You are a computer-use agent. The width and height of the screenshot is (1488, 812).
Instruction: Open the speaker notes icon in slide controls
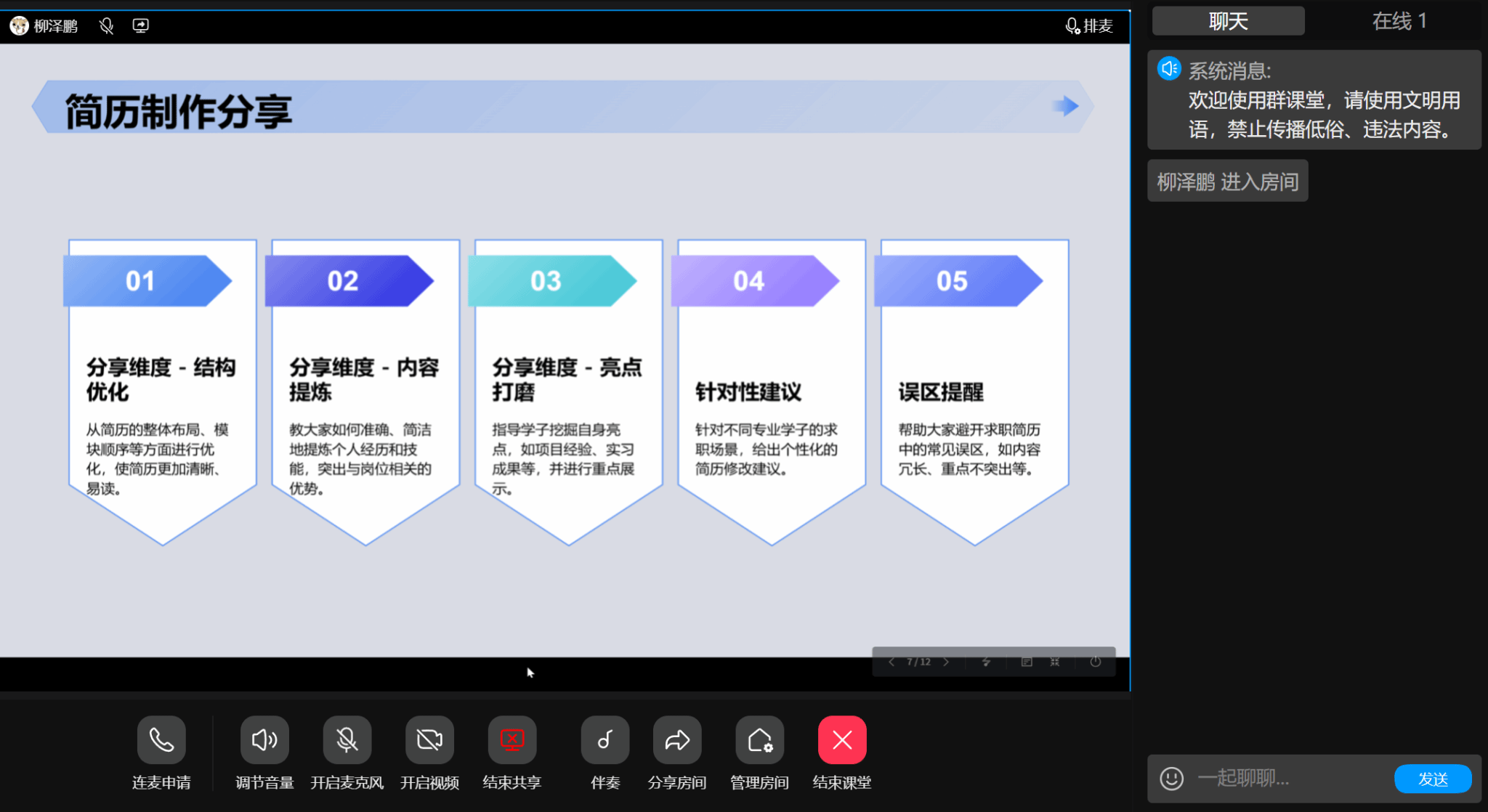coord(1027,662)
